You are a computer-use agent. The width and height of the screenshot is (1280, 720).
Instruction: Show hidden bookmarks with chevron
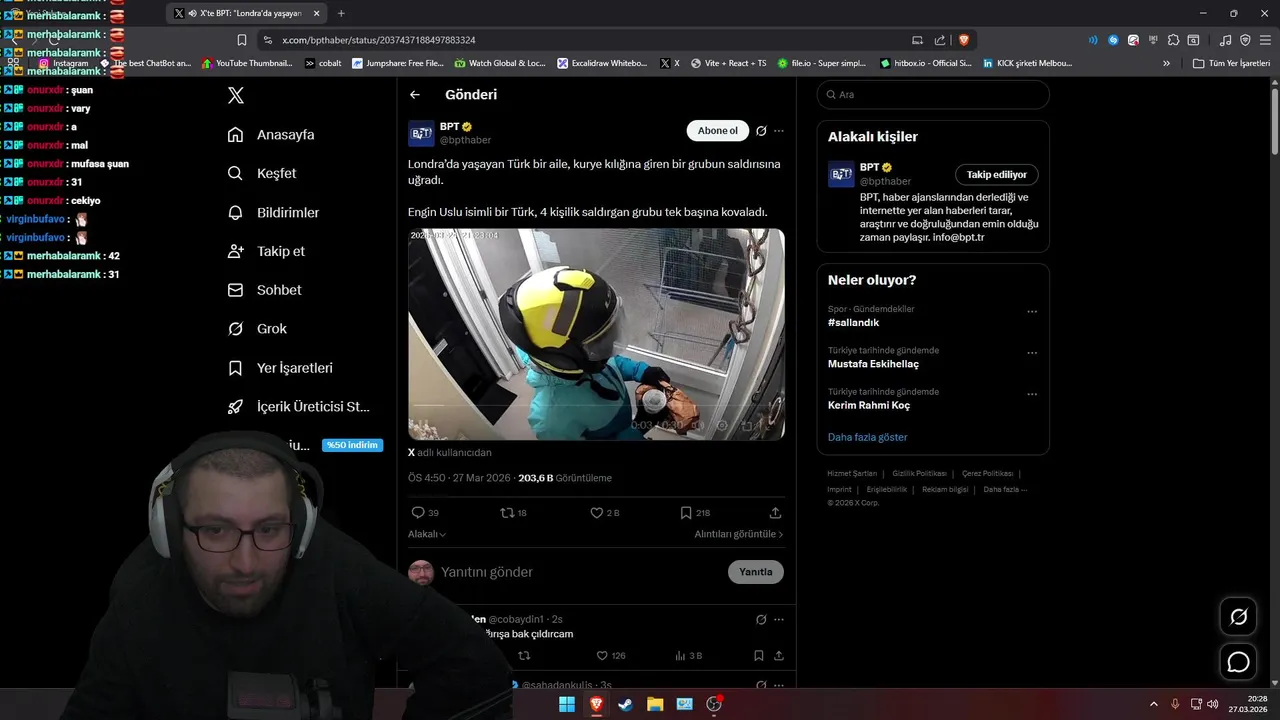[1166, 63]
